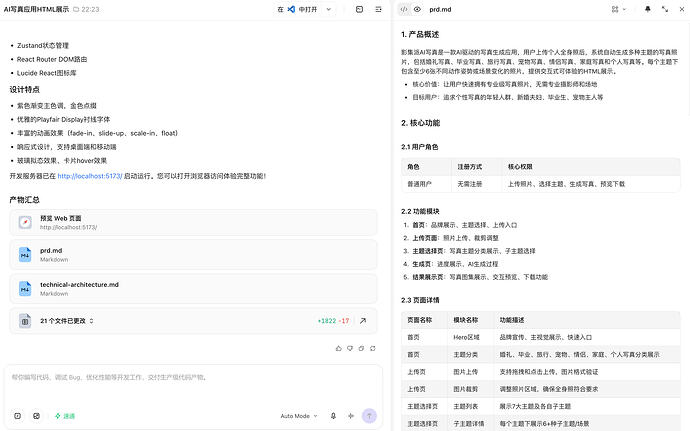The image size is (690, 431).
Task: Switch prd.md to source code view
Action: 404,9
